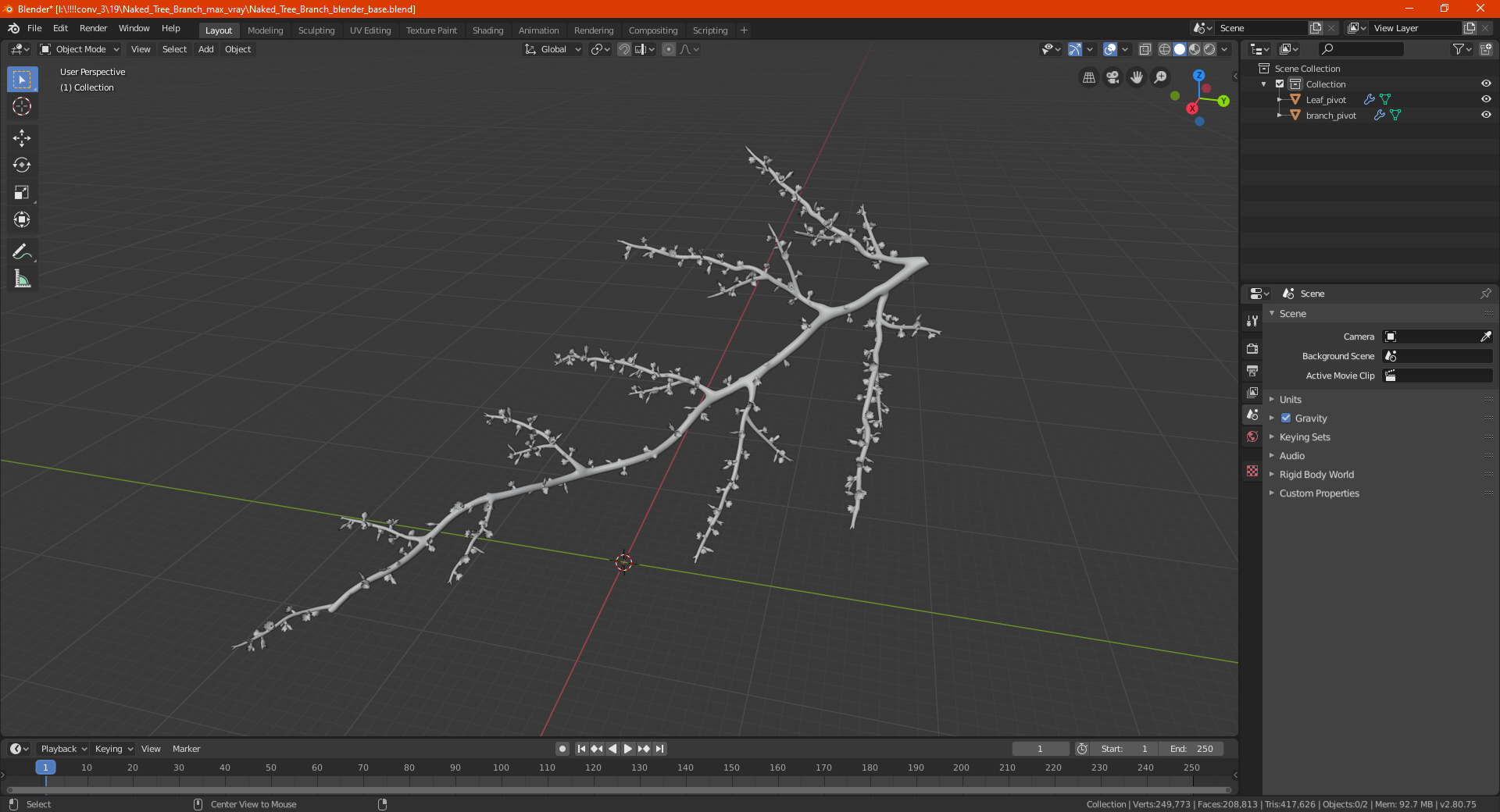Select the Move tool
This screenshot has height=812, width=1500.
[22, 138]
